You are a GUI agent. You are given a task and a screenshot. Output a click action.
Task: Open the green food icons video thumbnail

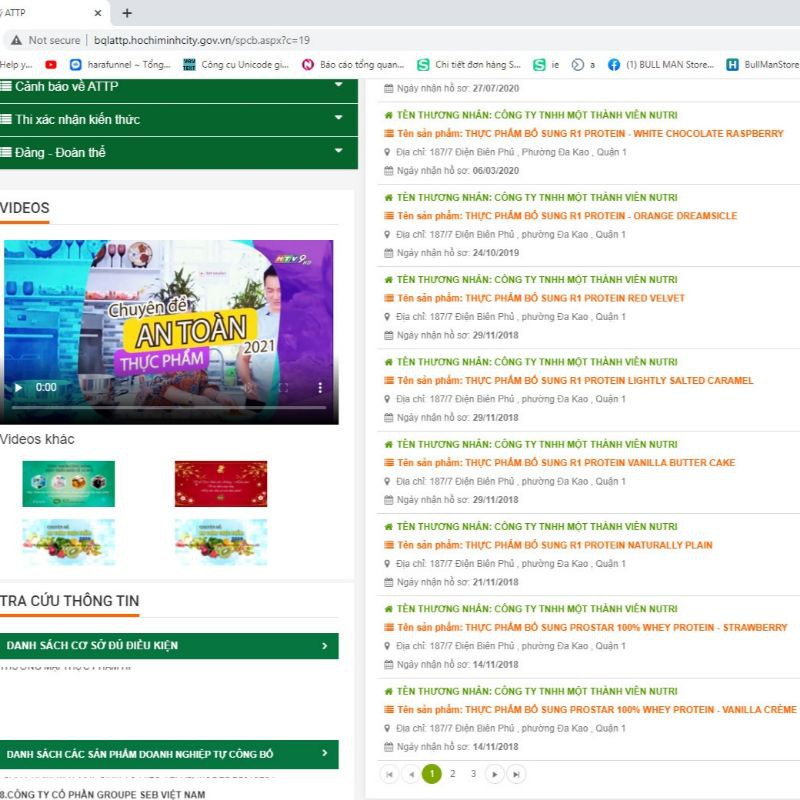tap(68, 484)
